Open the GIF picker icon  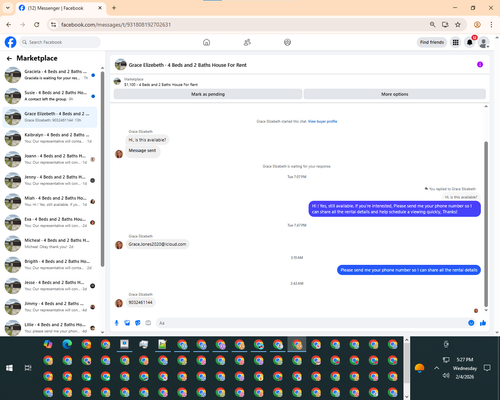coord(148,323)
